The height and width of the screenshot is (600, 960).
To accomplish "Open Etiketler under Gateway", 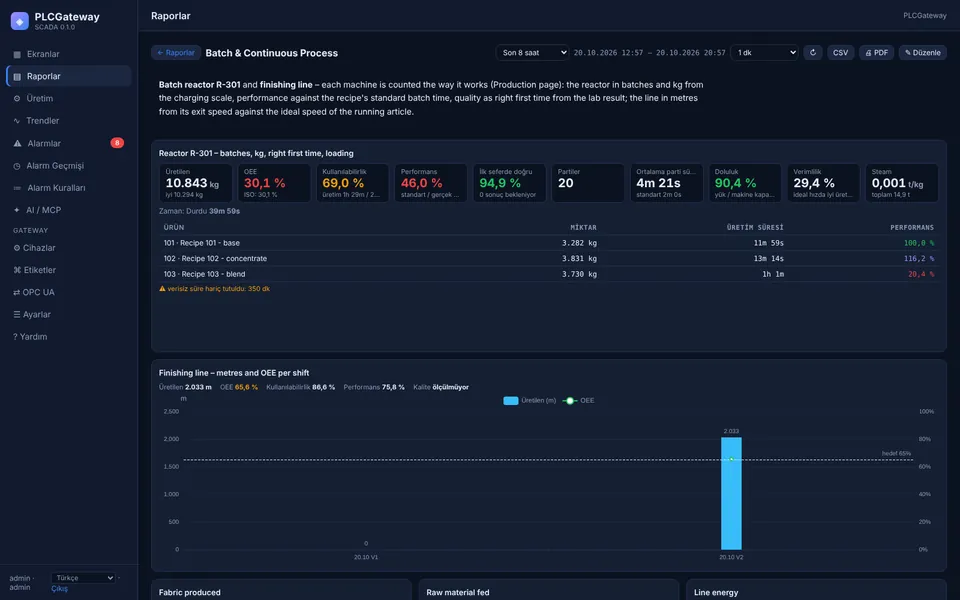I will pos(69,270).
